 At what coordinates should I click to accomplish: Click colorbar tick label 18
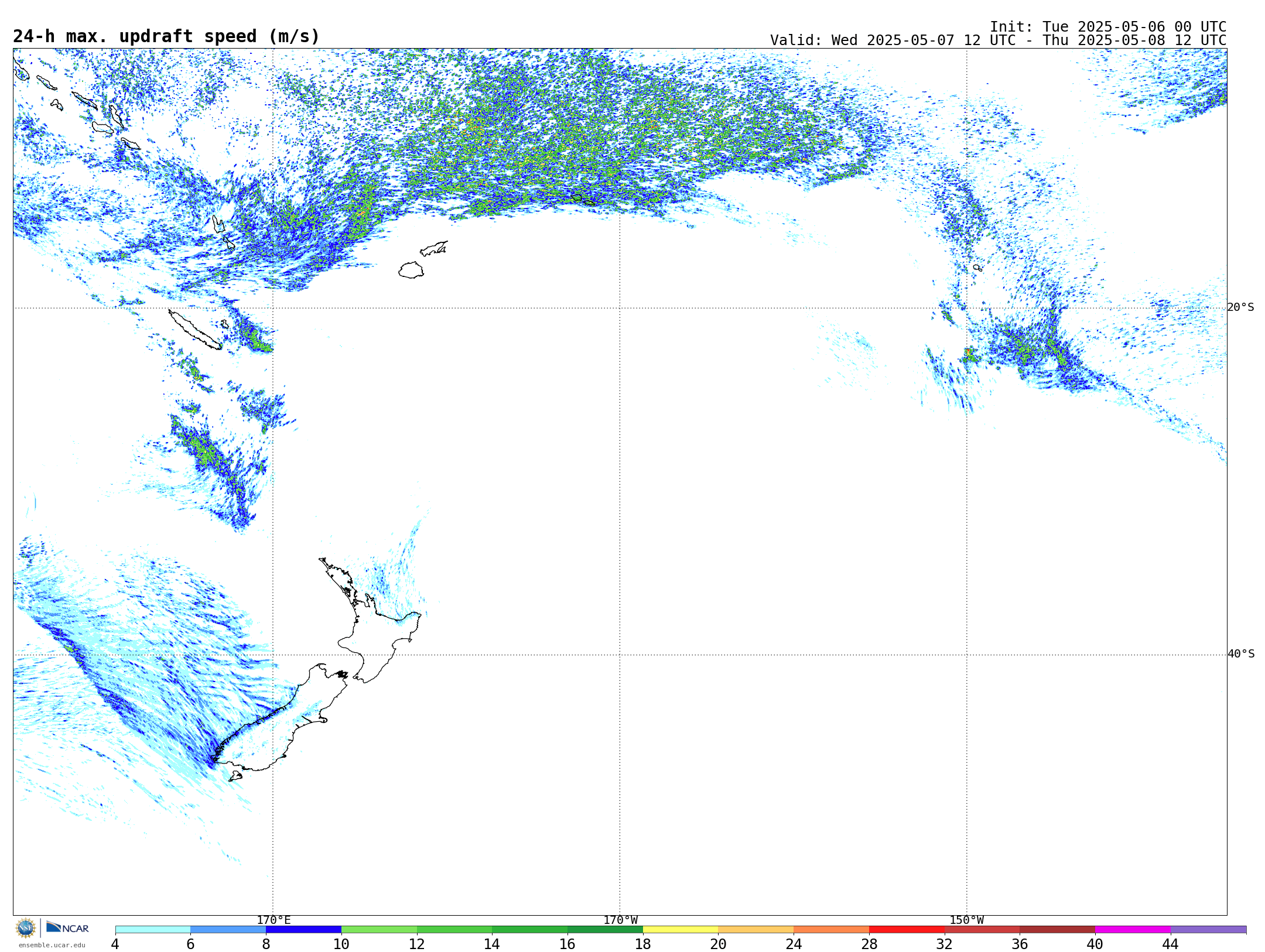pyautogui.click(x=643, y=944)
